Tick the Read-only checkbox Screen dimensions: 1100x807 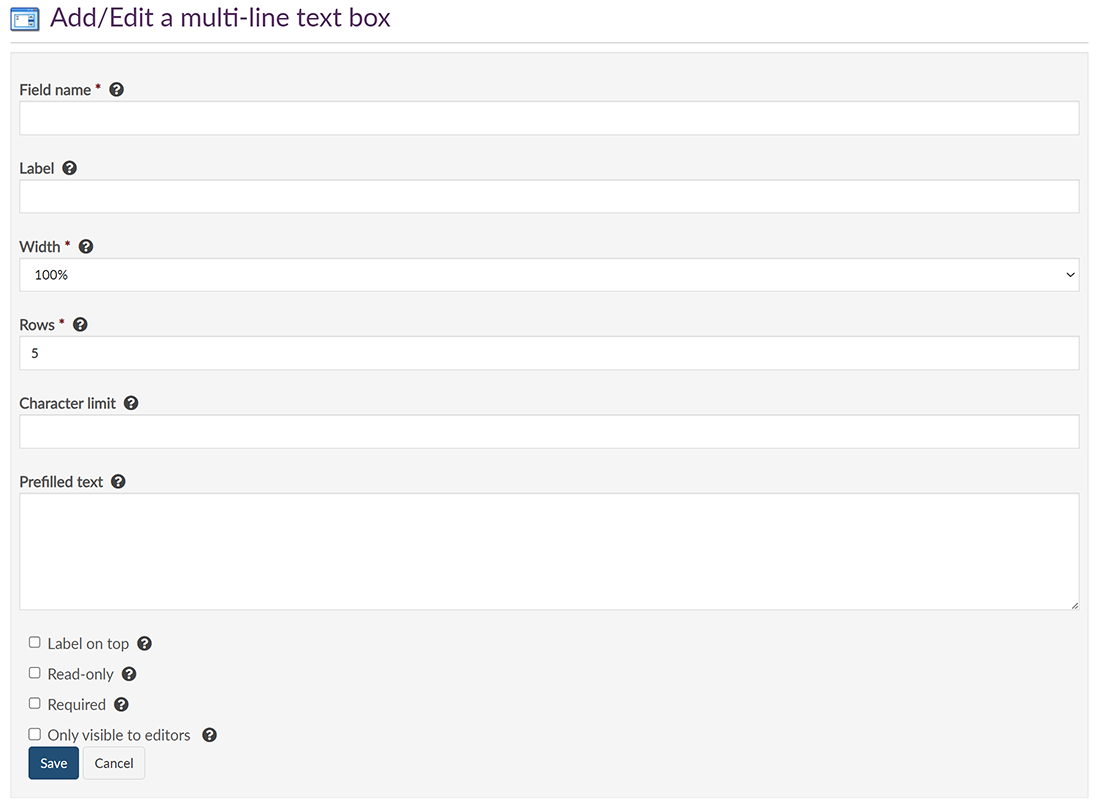pyautogui.click(x=35, y=673)
